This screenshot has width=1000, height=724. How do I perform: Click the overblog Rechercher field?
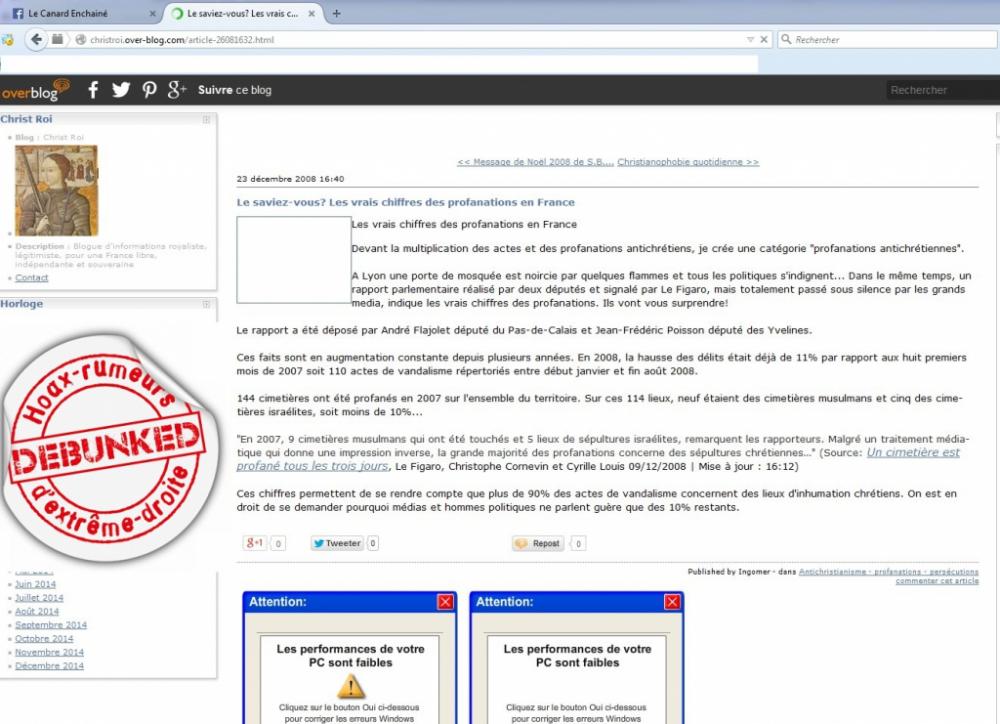[x=943, y=90]
